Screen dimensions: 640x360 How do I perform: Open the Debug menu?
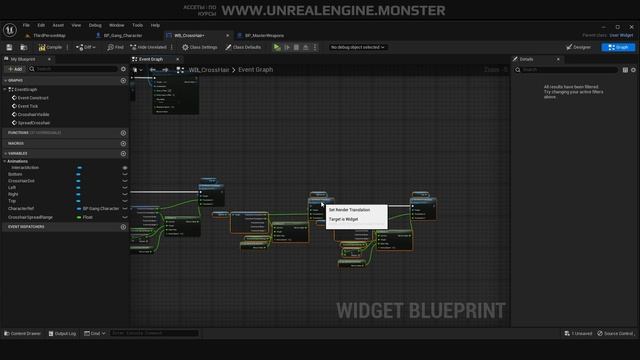(95, 25)
